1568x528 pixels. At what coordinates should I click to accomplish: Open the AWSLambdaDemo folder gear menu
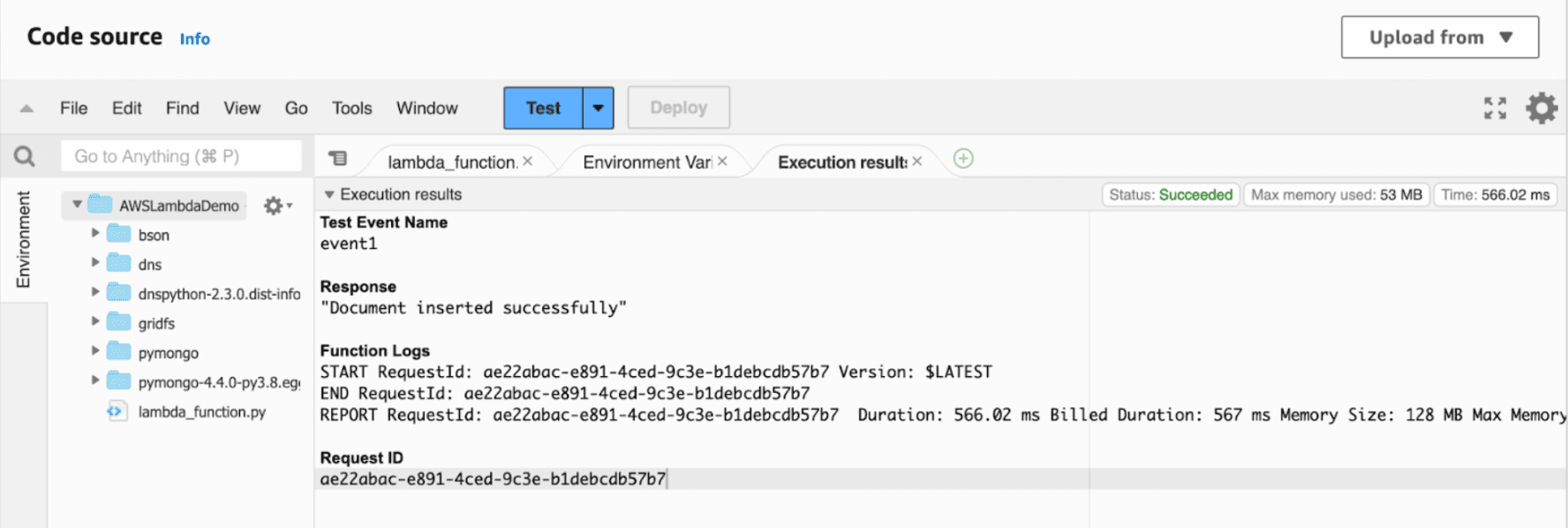pos(276,206)
